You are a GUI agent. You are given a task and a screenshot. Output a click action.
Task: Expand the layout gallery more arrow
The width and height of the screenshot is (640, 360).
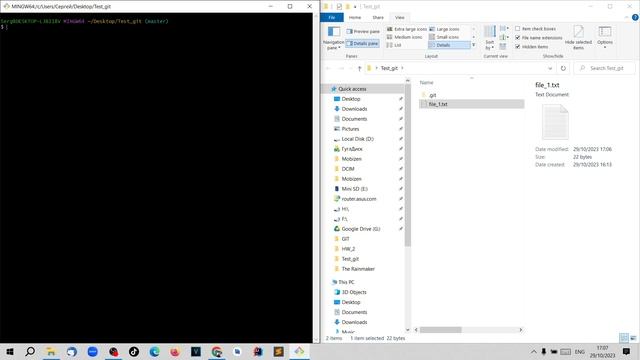(473, 45)
